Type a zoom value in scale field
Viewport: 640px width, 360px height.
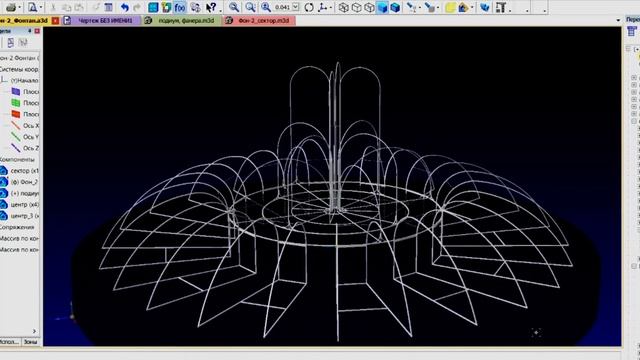tap(282, 7)
